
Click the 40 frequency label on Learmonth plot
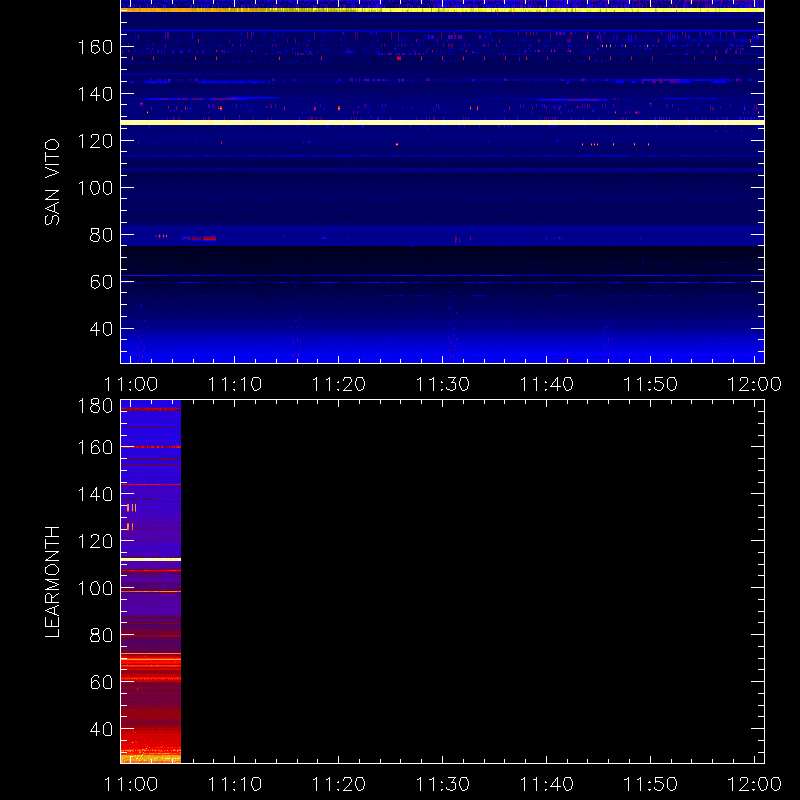tap(101, 729)
